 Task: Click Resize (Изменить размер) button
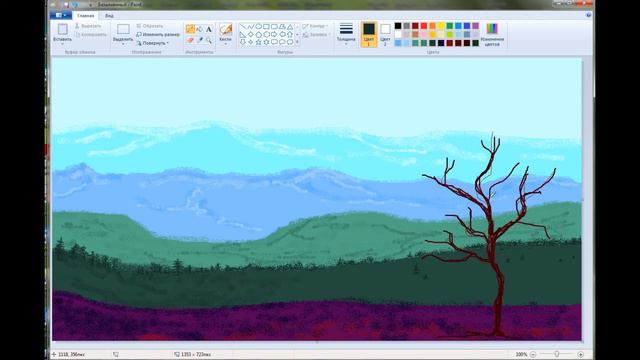point(158,35)
